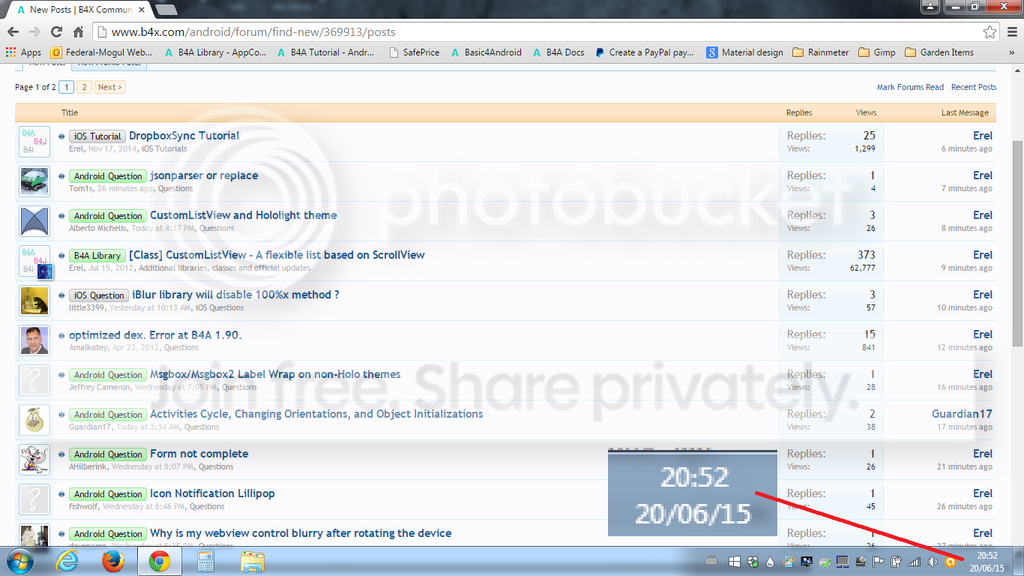Open CustomListView and Hololight theme thread

click(244, 215)
